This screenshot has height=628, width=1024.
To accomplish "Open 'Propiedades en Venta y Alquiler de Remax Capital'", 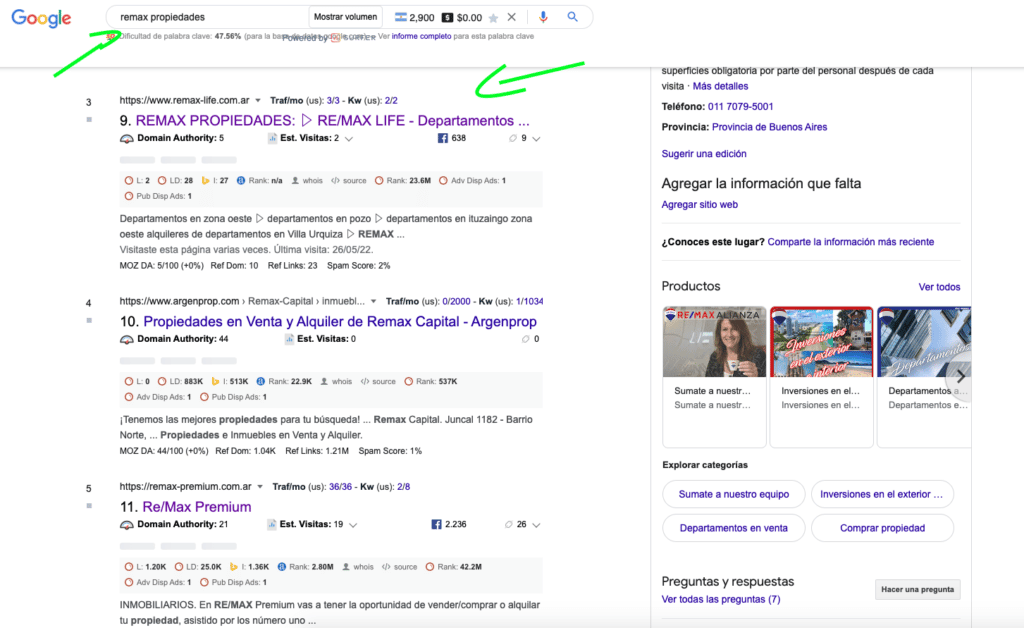I will [x=340, y=321].
